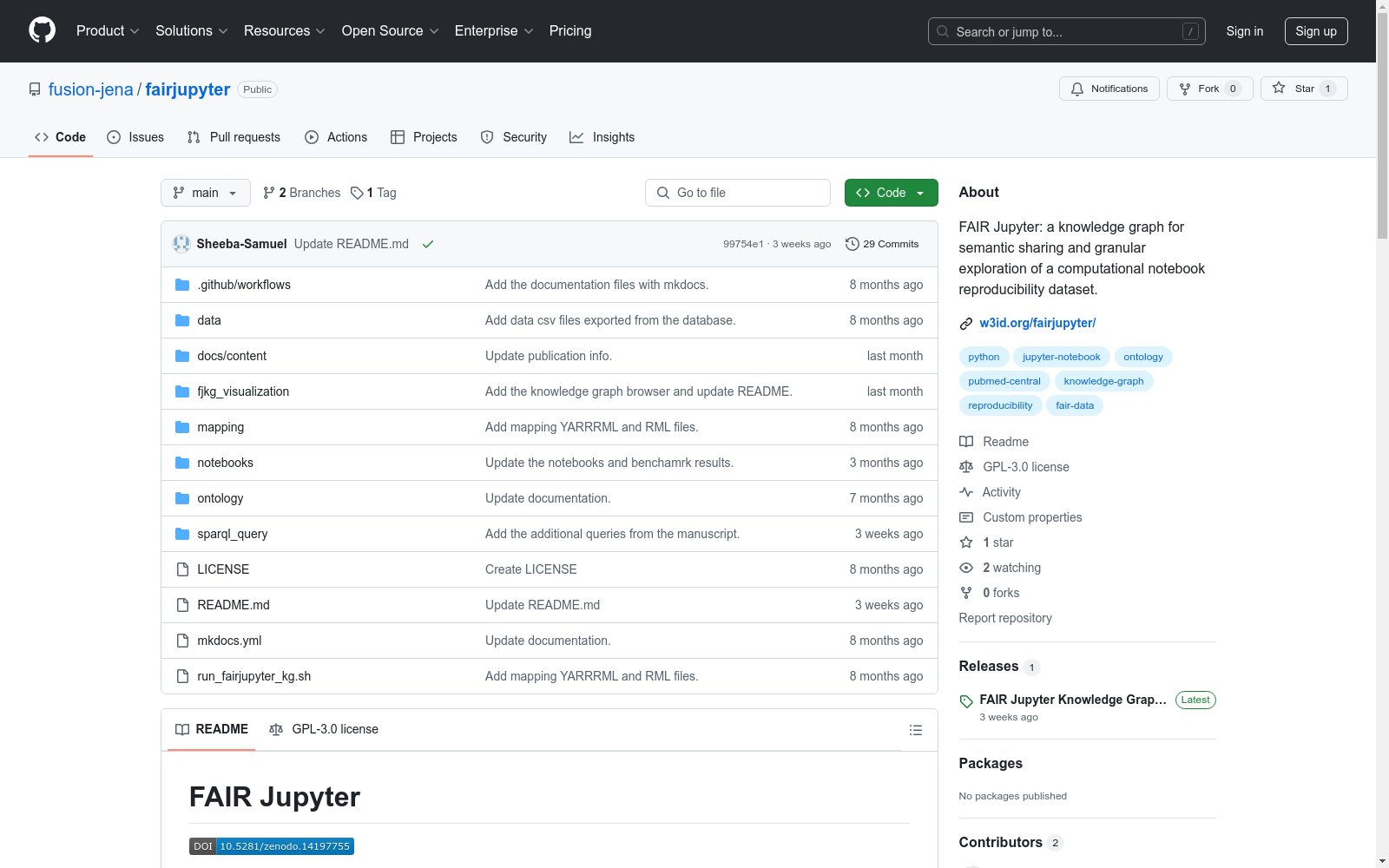Click the commit status checkmark icon
The height and width of the screenshot is (868, 1389).
[428, 244]
